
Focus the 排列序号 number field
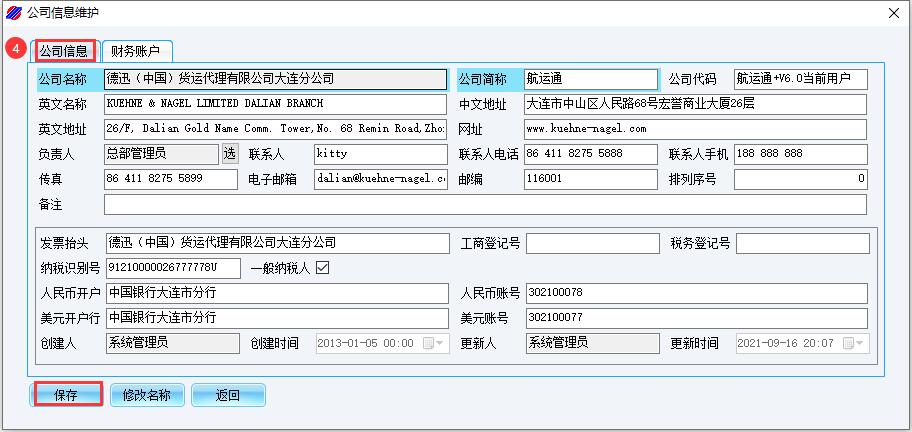(800, 179)
